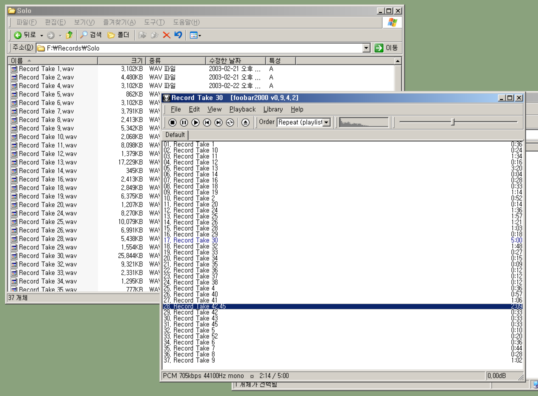Click the Play button in foobar2000
This screenshot has width=538, height=396.
196,123
